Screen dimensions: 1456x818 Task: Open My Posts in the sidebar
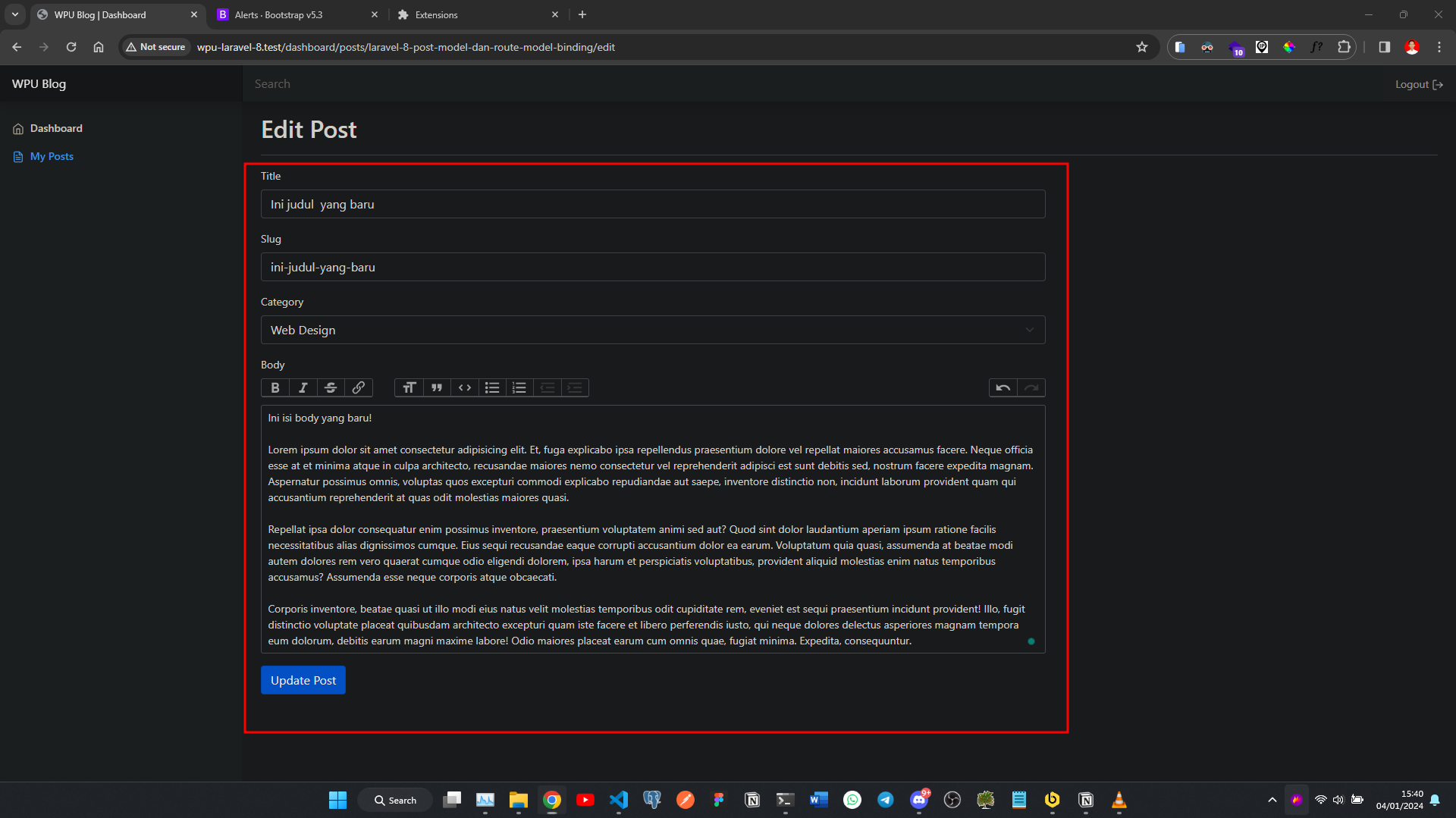coord(52,156)
